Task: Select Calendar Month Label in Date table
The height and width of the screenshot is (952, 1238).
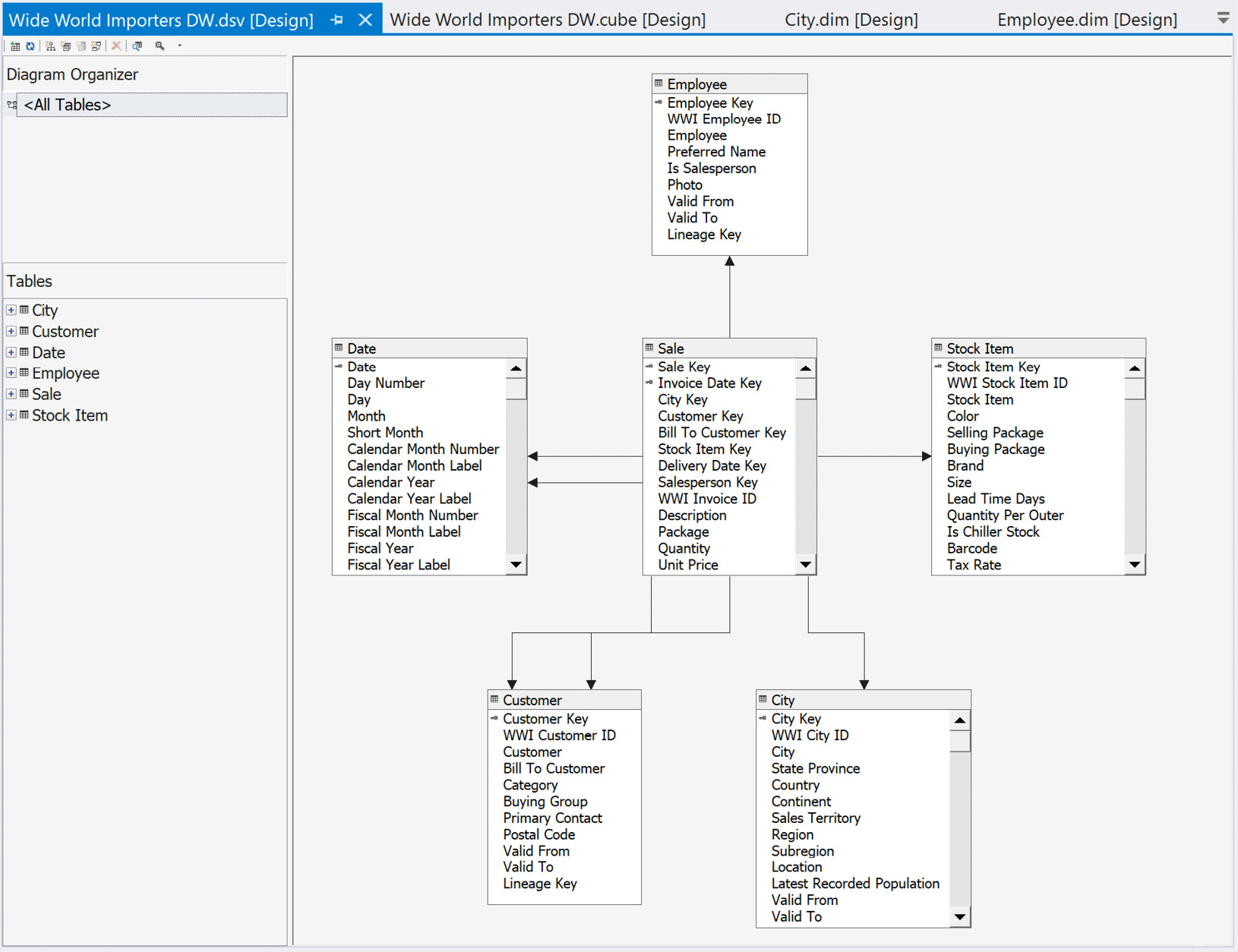Action: click(415, 466)
